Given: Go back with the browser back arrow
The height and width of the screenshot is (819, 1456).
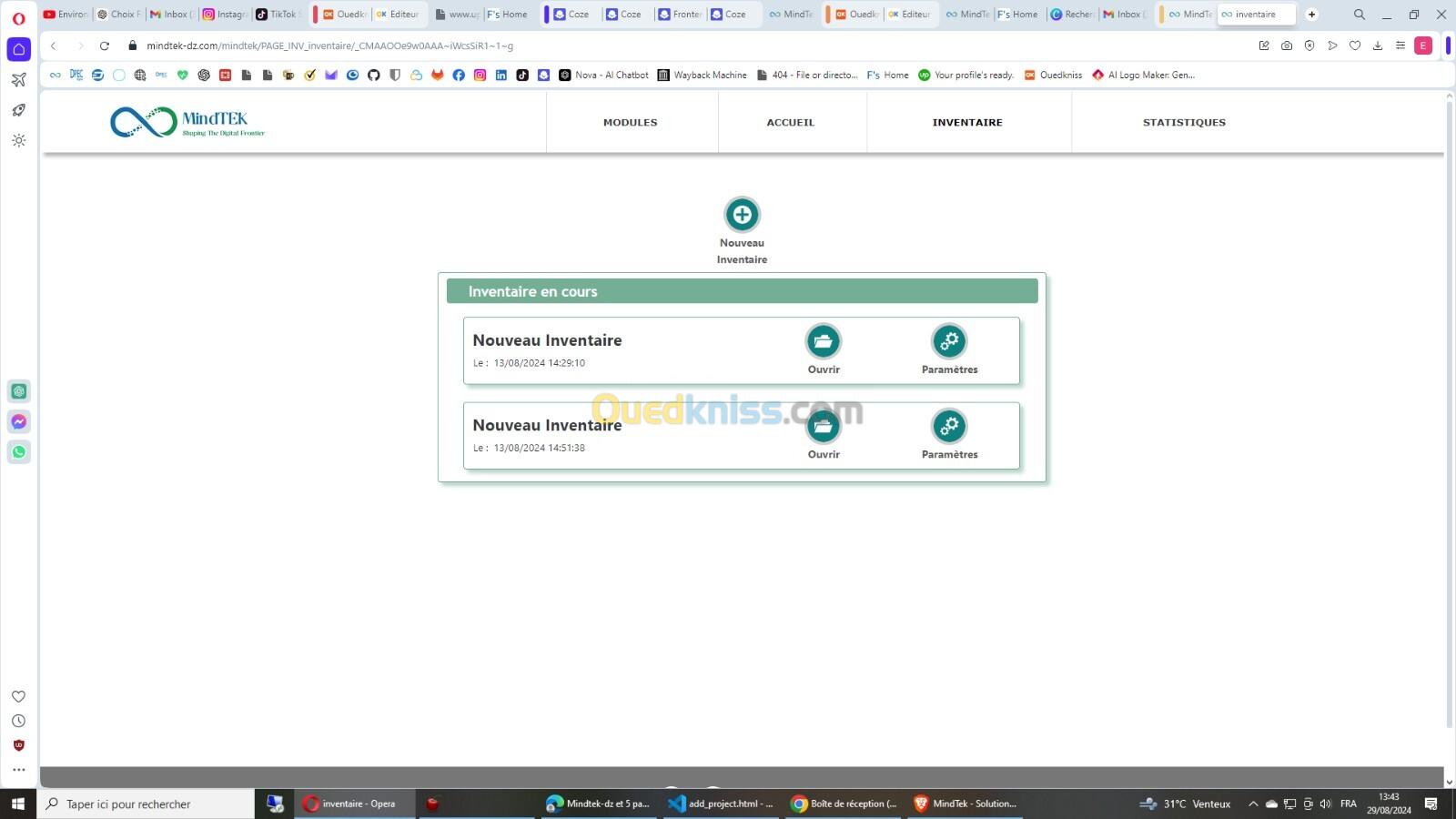Looking at the screenshot, I should 54,45.
